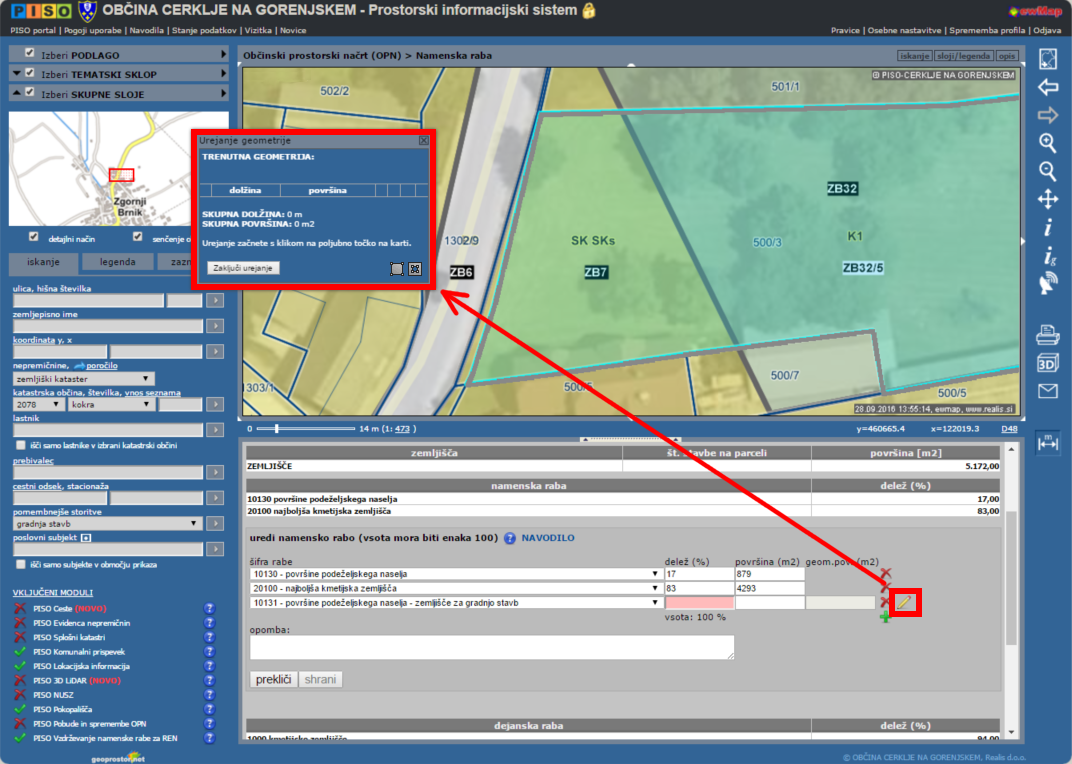Uncheck the Izberi PODLAGO checkbox
Image resolution: width=1072 pixels, height=764 pixels.
click(30, 53)
